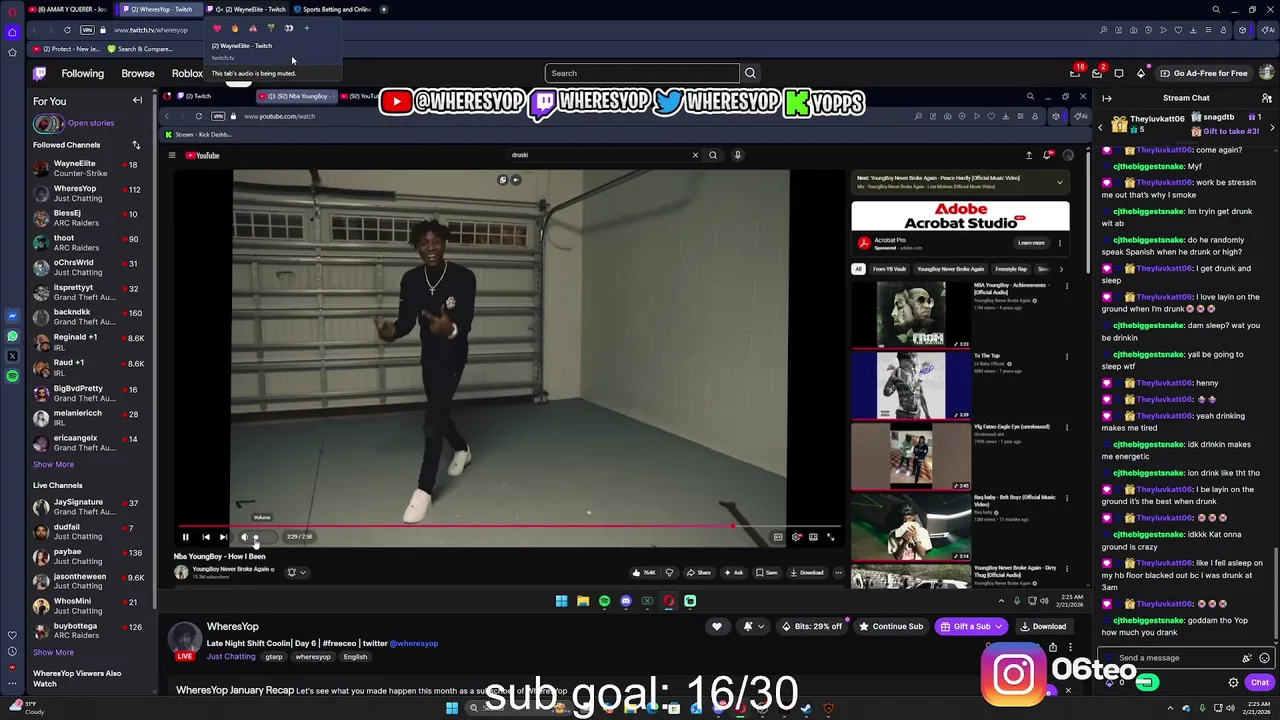Click Open stories link
The height and width of the screenshot is (720, 1280).
coord(91,123)
